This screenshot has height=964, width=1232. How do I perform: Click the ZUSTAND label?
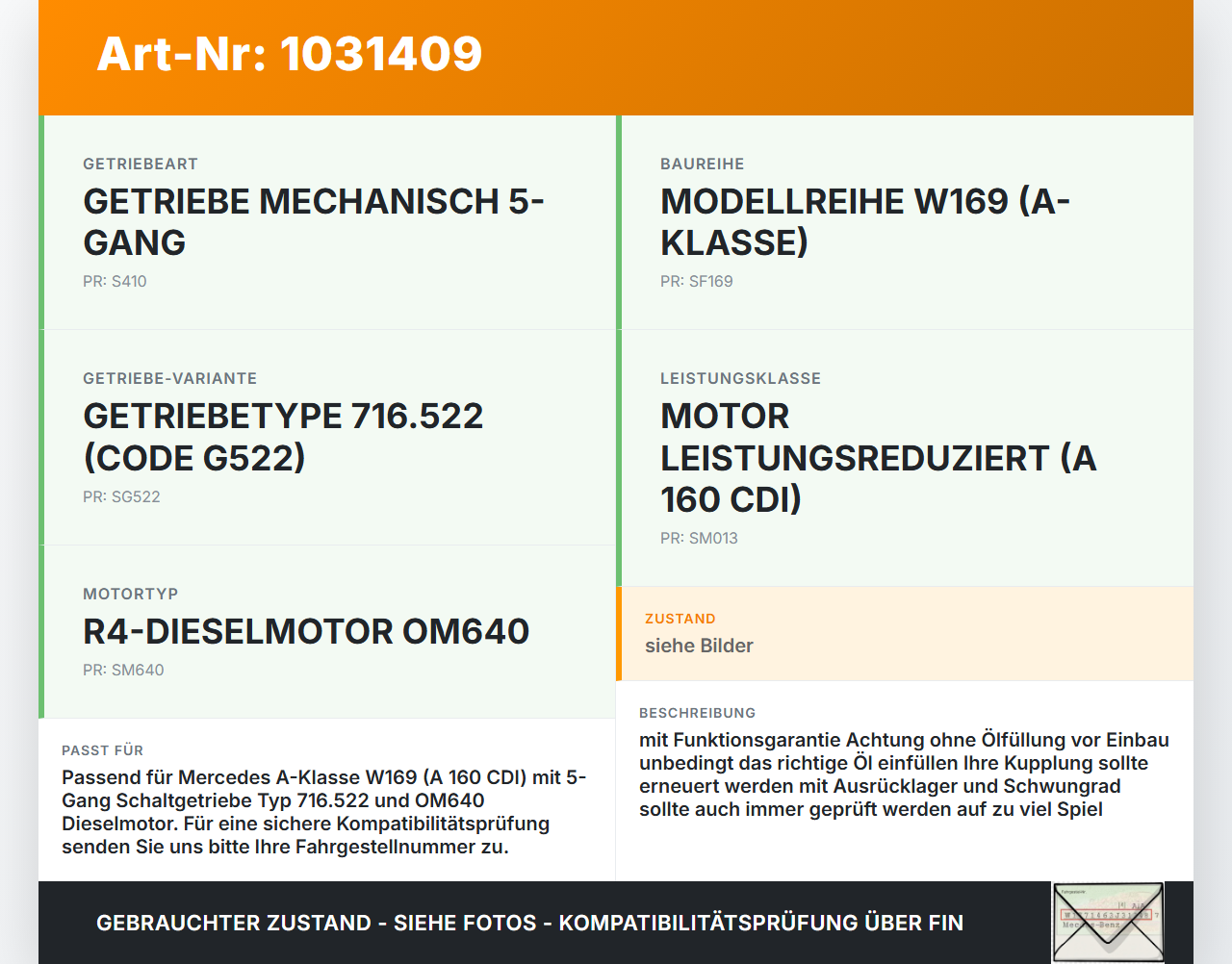click(x=680, y=619)
